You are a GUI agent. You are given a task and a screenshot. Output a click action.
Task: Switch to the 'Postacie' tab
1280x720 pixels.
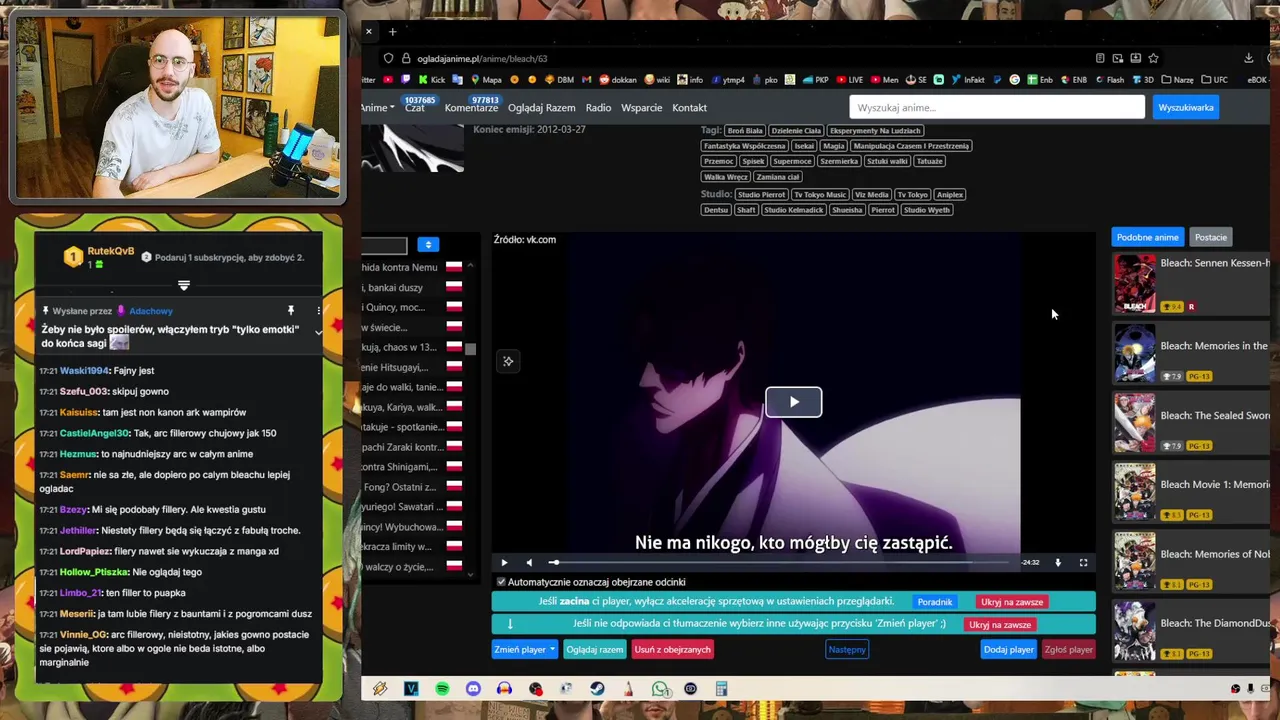1210,237
